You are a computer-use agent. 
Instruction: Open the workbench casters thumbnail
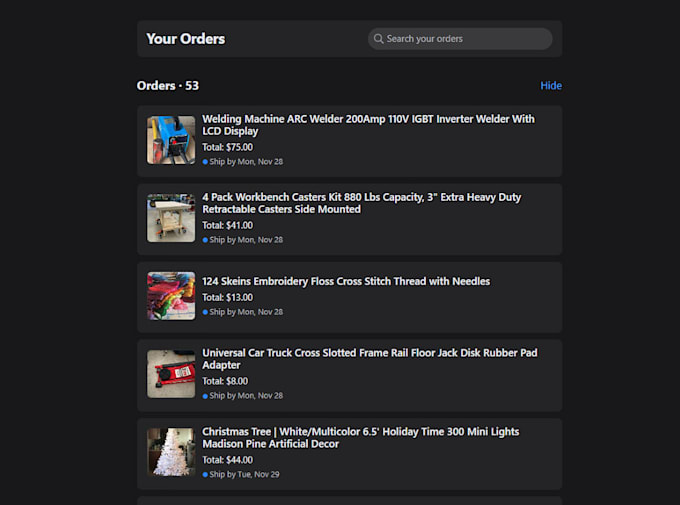pos(171,218)
